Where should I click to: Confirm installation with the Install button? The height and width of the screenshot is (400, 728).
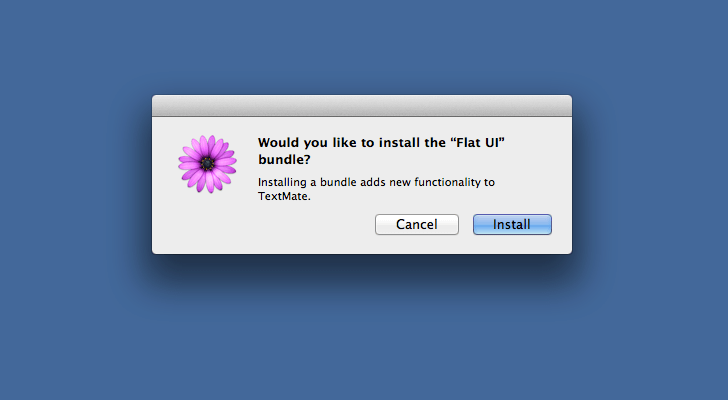512,225
